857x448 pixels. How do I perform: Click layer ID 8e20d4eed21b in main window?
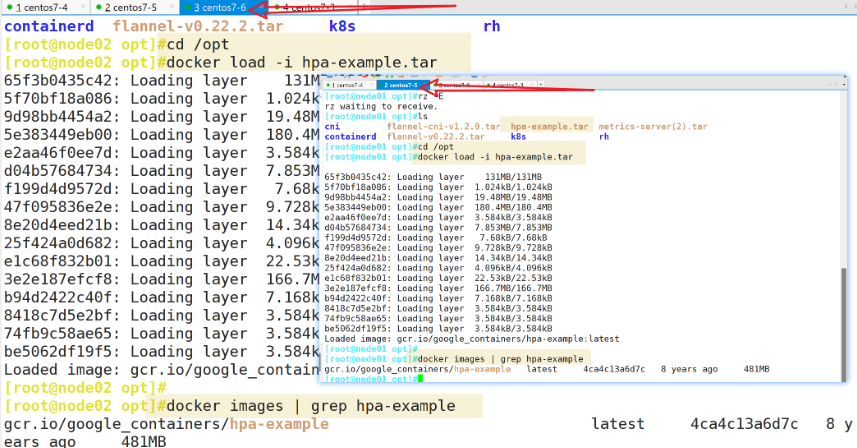click(57, 225)
